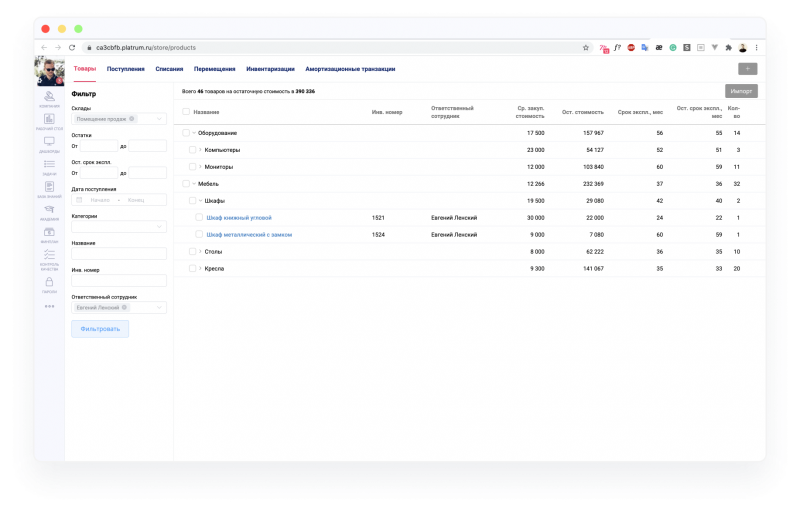This screenshot has height=512, width=800.
Task: Open the Категории dropdown in filter
Action: coord(119,227)
